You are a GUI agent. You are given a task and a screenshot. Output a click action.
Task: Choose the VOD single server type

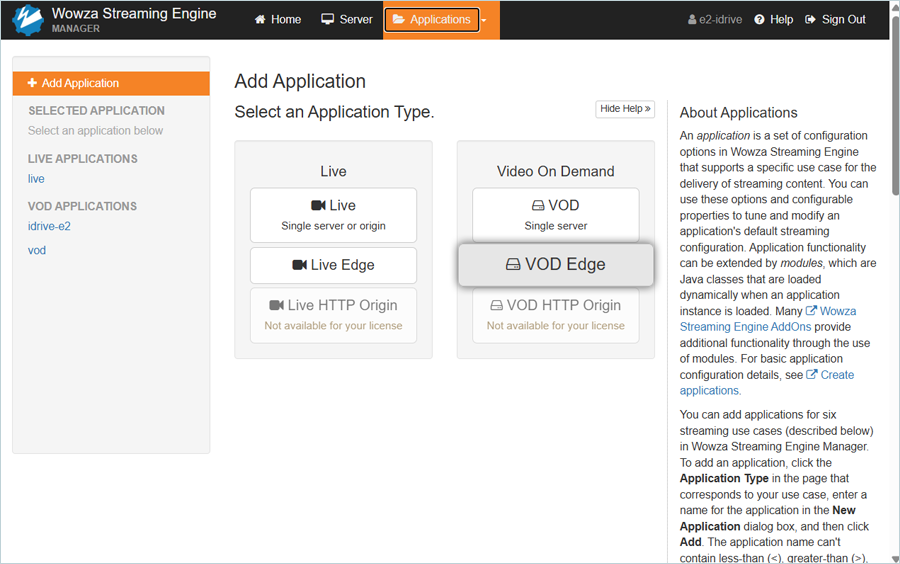(556, 215)
